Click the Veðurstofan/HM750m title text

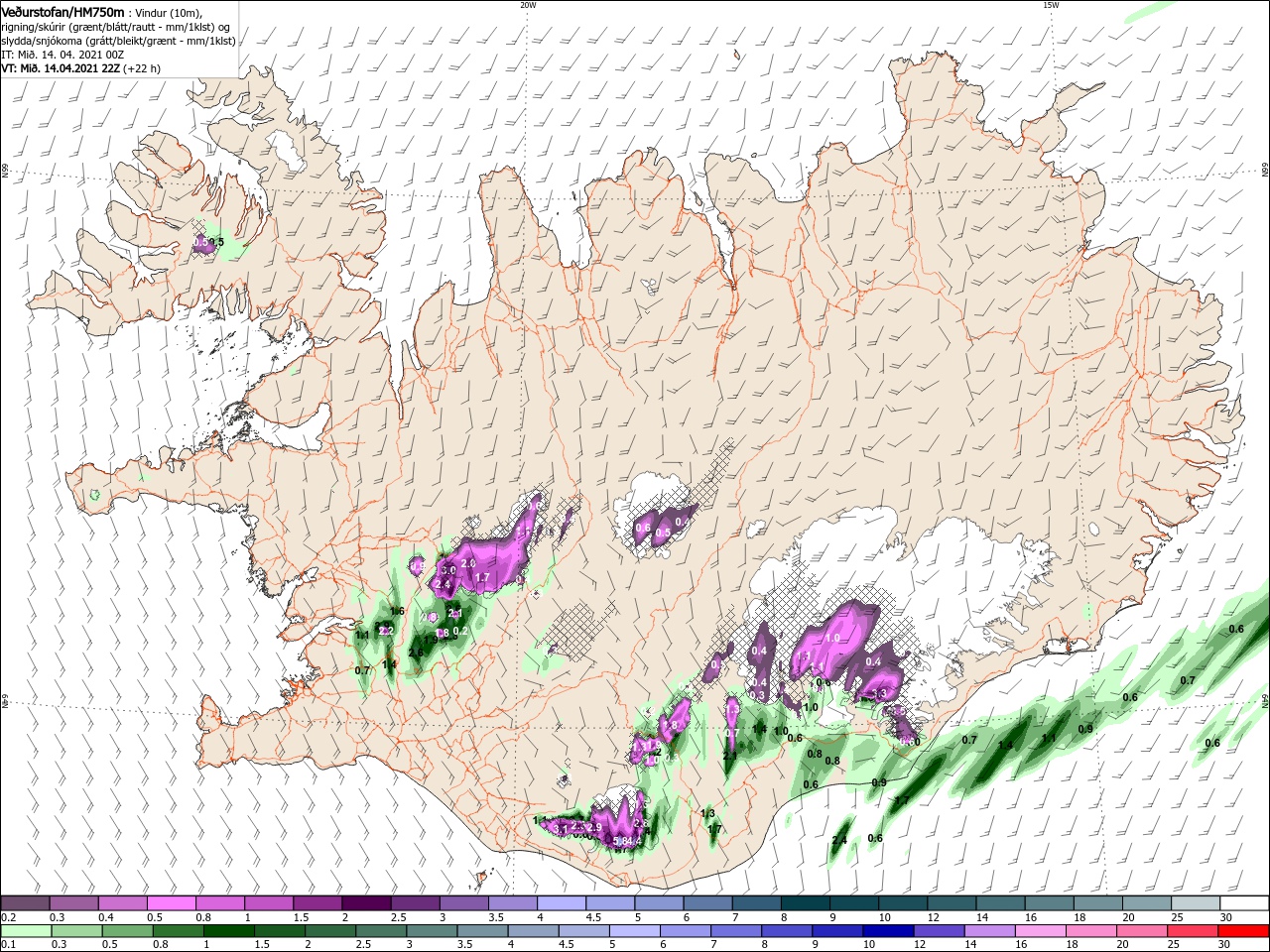click(63, 11)
